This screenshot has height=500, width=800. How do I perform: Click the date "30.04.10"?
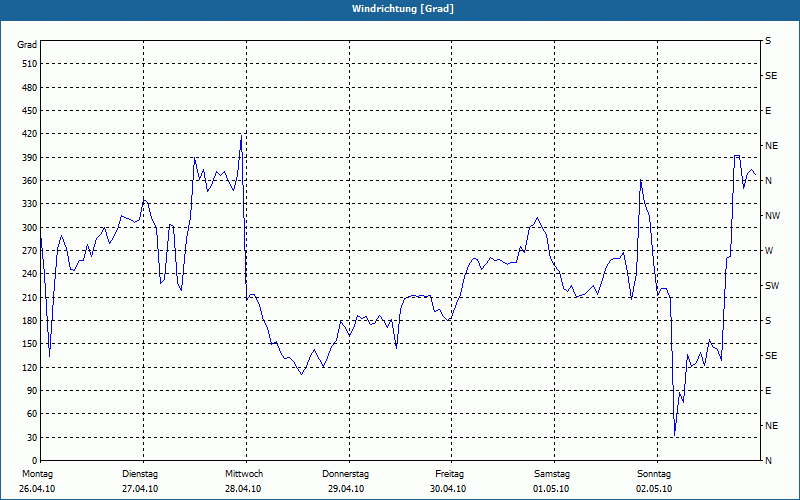click(x=448, y=489)
